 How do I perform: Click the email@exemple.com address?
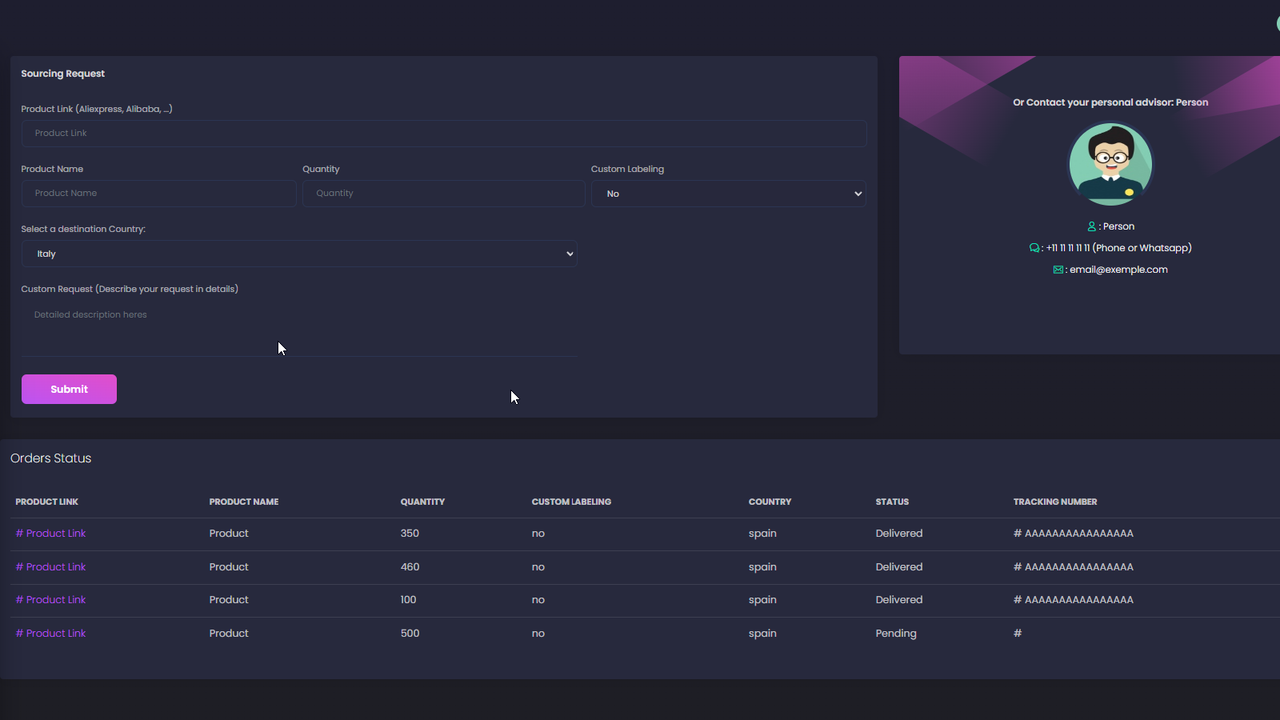coord(1118,269)
